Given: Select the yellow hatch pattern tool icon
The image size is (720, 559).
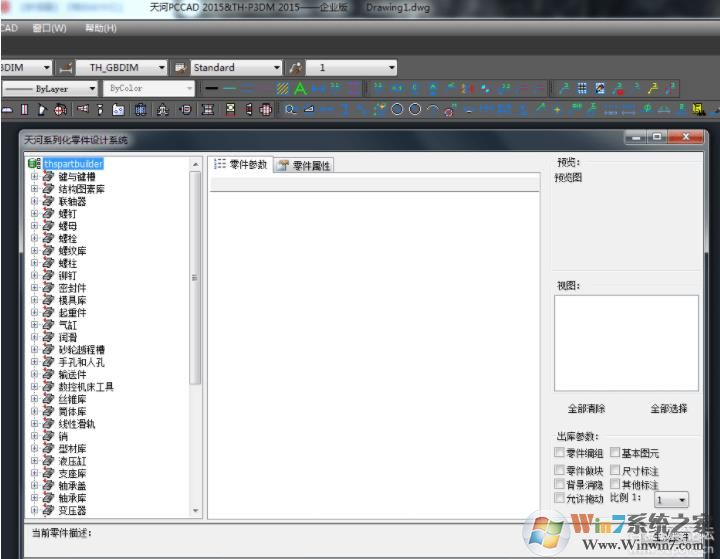Looking at the screenshot, I should [x=282, y=88].
